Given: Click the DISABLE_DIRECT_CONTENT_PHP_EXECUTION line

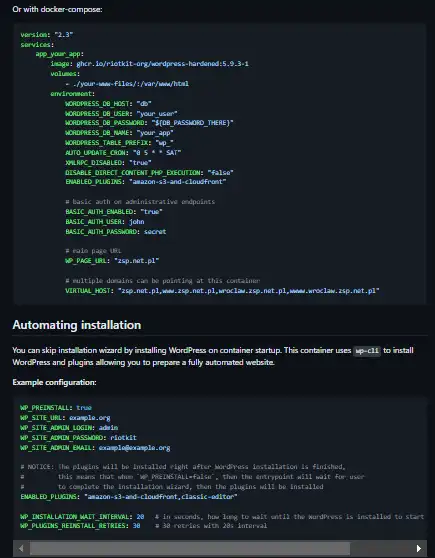Looking at the screenshot, I should [149, 173].
